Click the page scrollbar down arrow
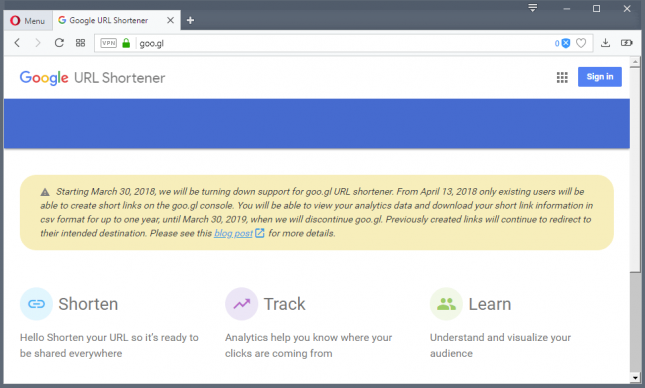 tap(635, 378)
